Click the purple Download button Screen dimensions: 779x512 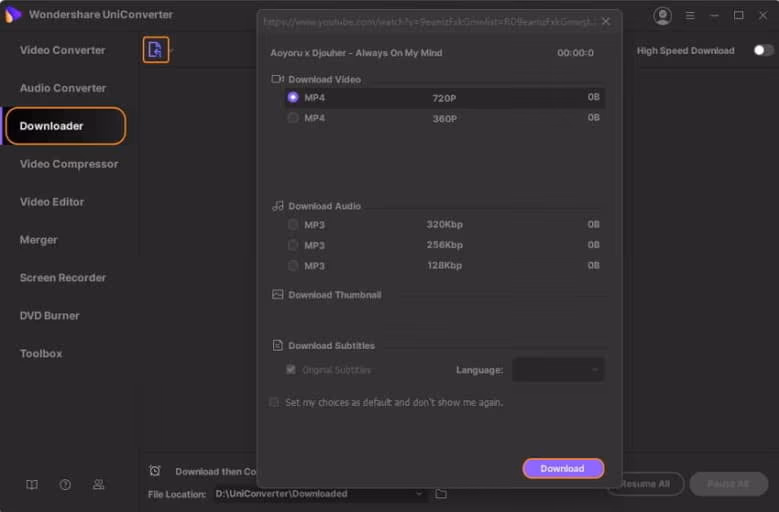[563, 468]
